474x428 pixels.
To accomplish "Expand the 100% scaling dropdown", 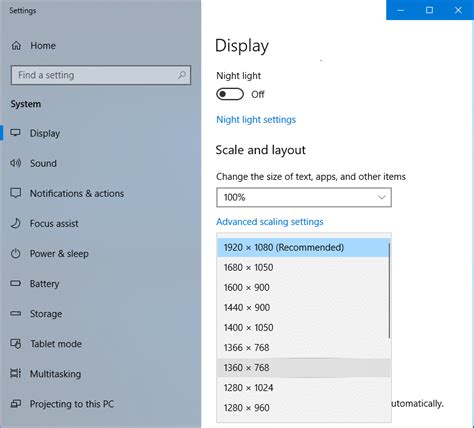I will [x=304, y=197].
